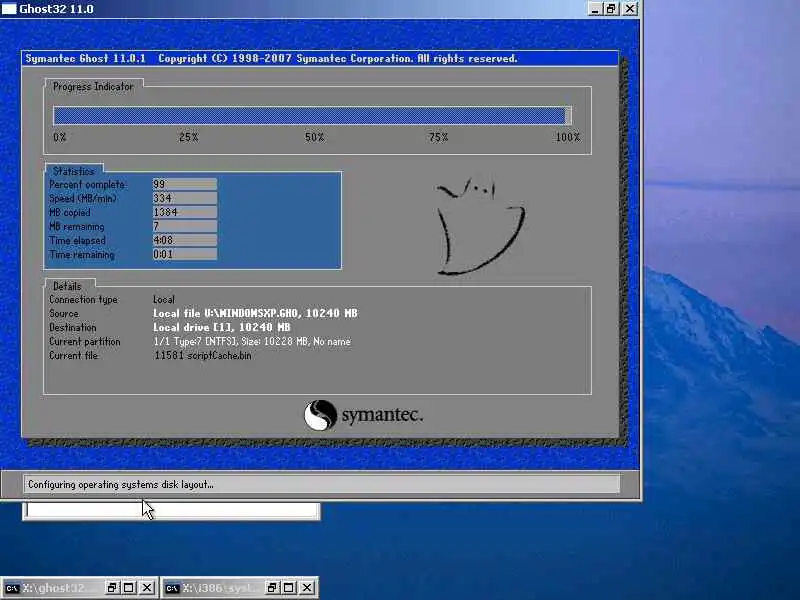
Task: Click the 100% mark under progress bar
Action: [x=568, y=137]
